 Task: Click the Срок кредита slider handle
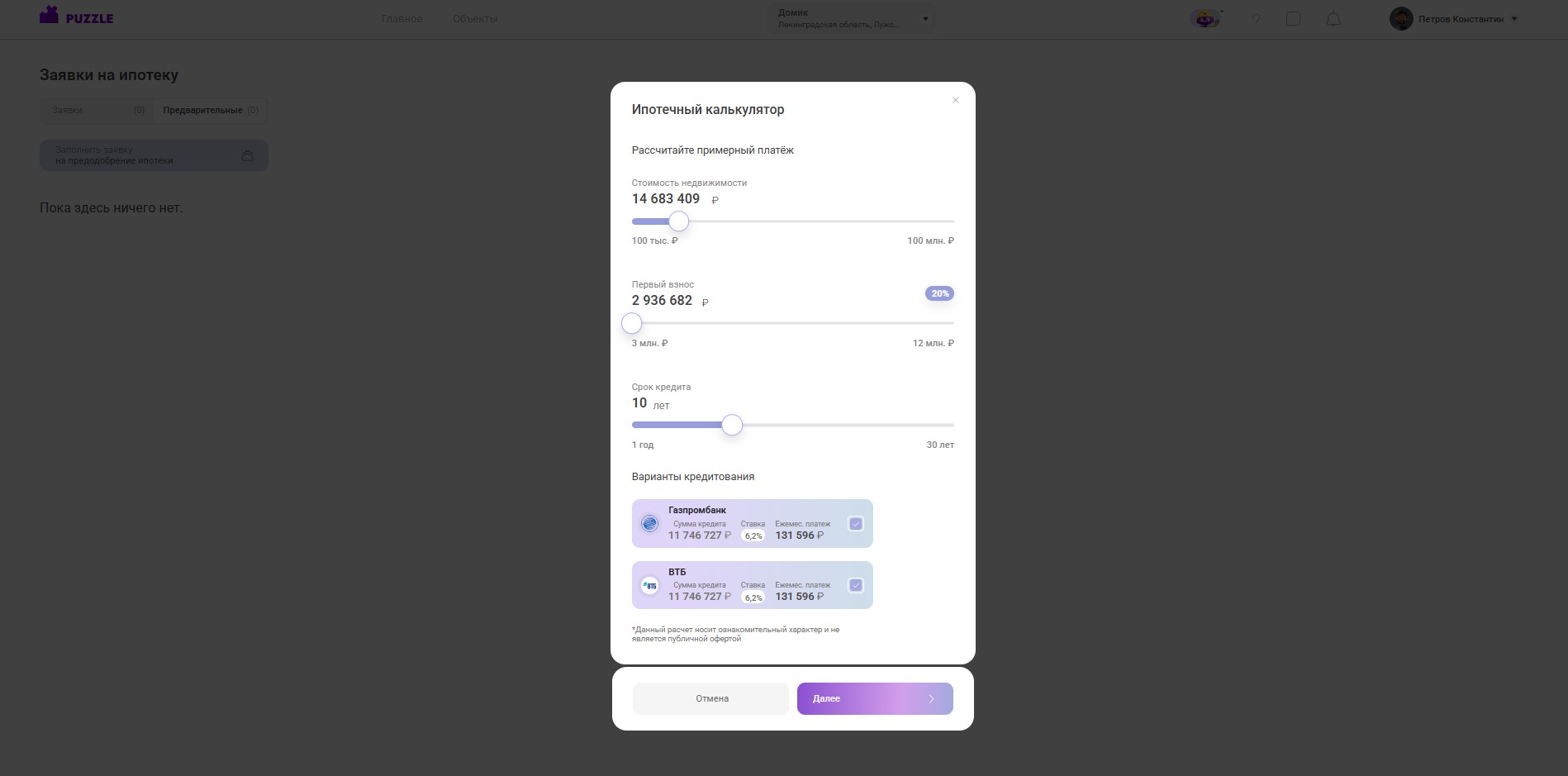click(x=731, y=425)
